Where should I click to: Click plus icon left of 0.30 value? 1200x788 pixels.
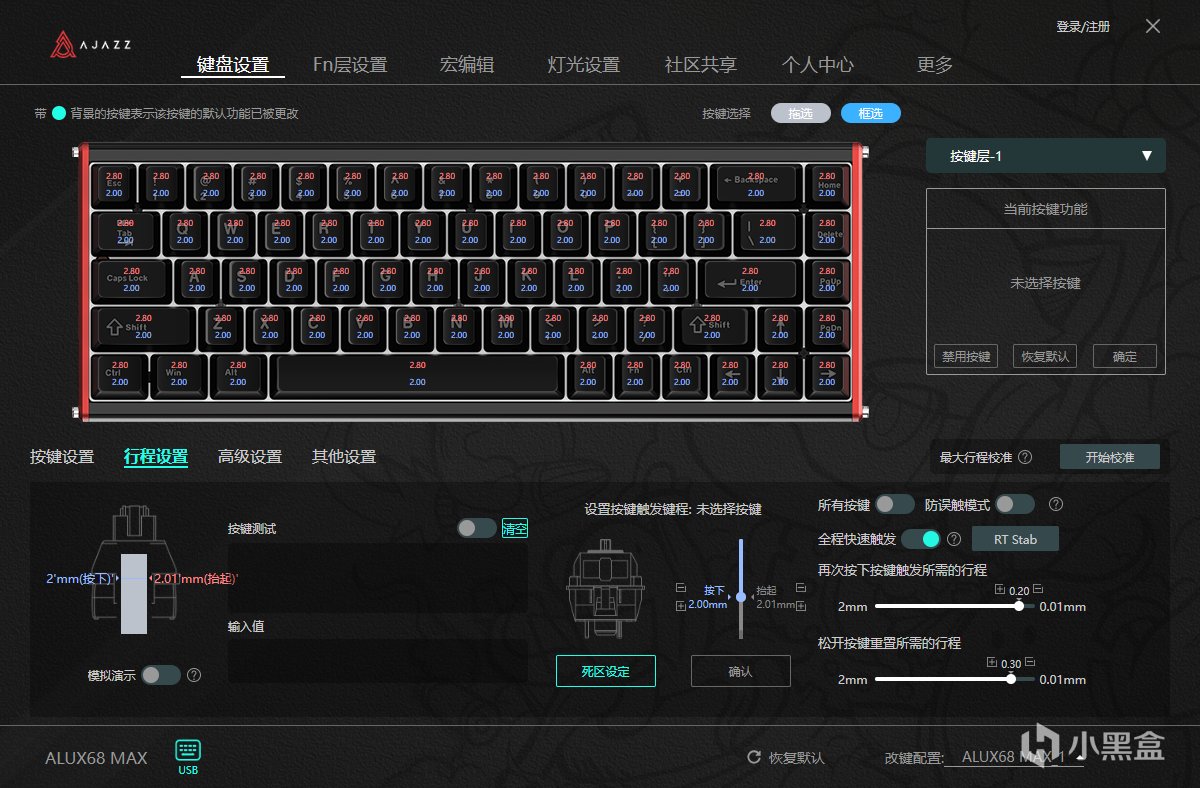point(992,662)
